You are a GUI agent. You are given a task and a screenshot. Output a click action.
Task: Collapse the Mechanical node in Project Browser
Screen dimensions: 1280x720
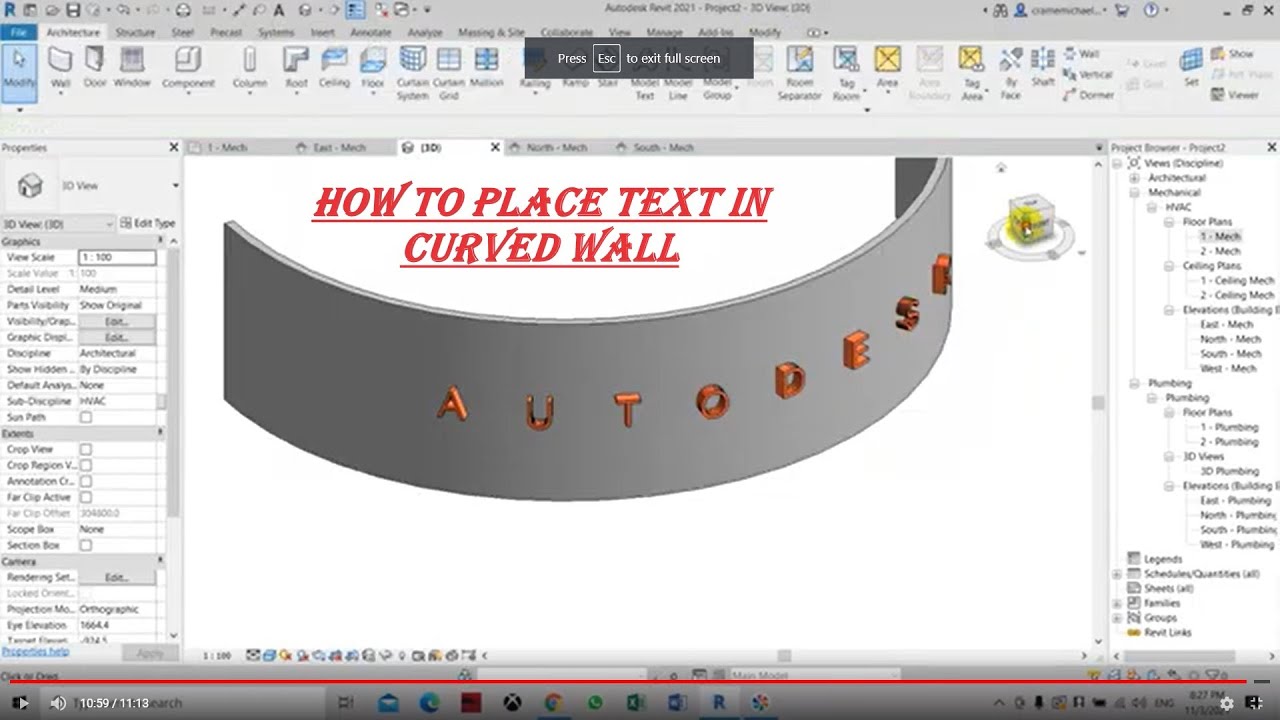tap(1135, 192)
